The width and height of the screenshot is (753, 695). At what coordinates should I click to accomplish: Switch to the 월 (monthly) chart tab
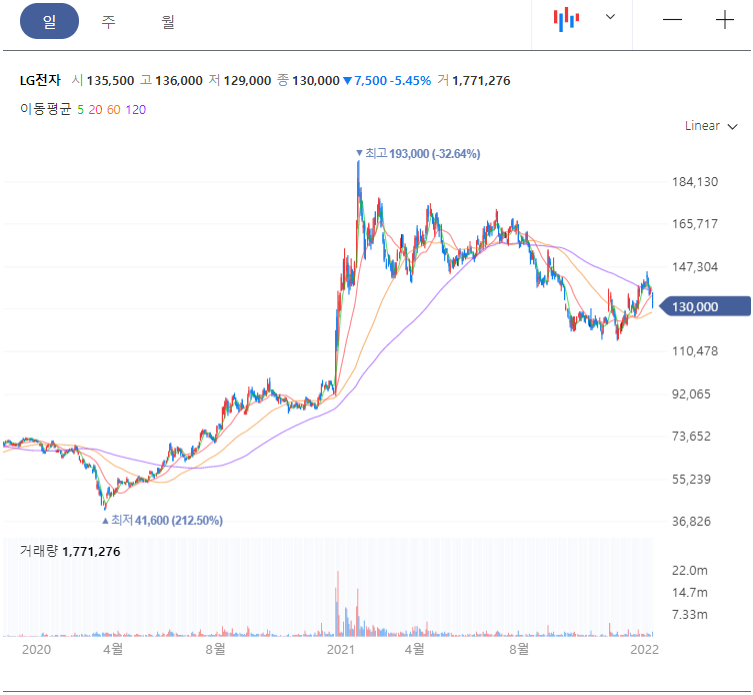pos(168,22)
